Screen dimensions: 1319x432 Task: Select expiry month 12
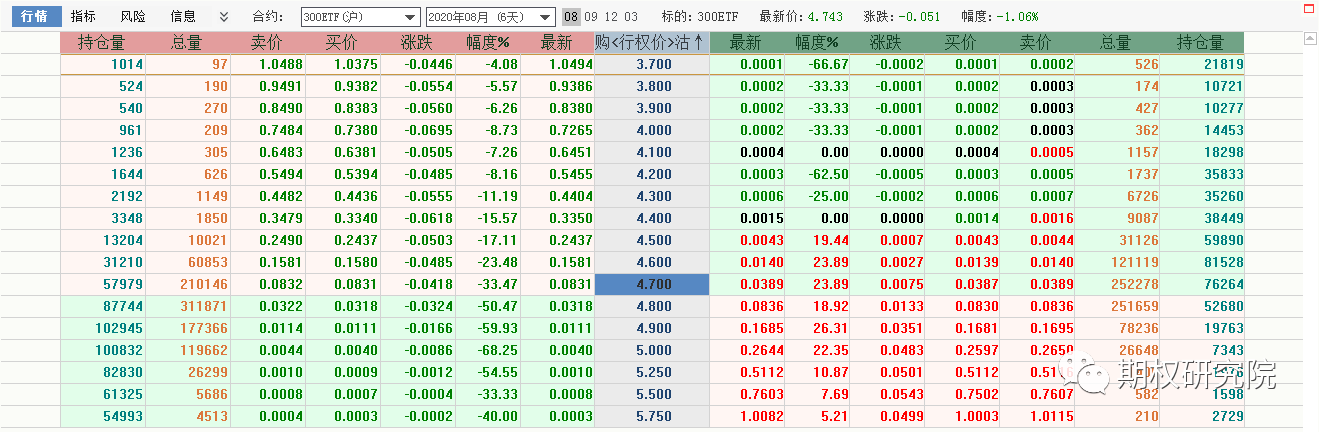pos(610,17)
